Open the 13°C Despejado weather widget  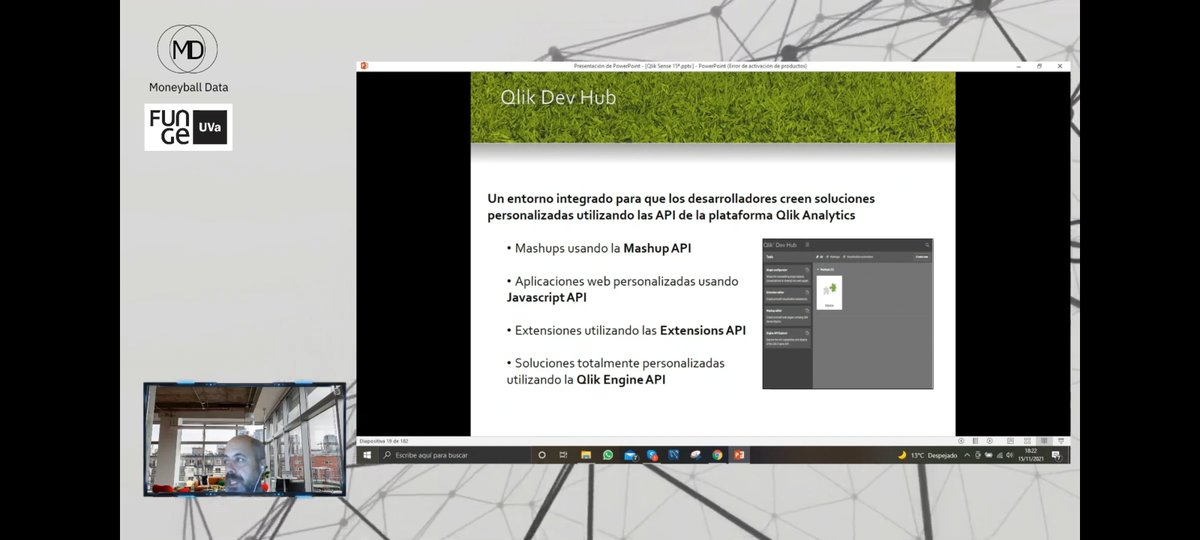tap(927, 455)
